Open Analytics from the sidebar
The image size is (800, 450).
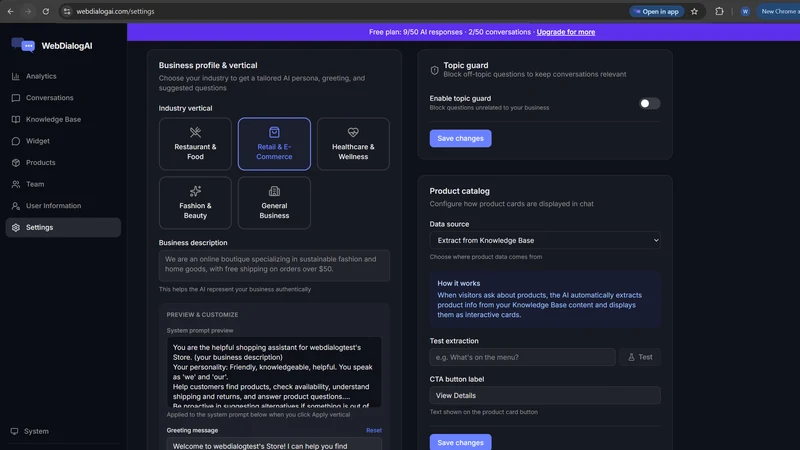click(63, 76)
